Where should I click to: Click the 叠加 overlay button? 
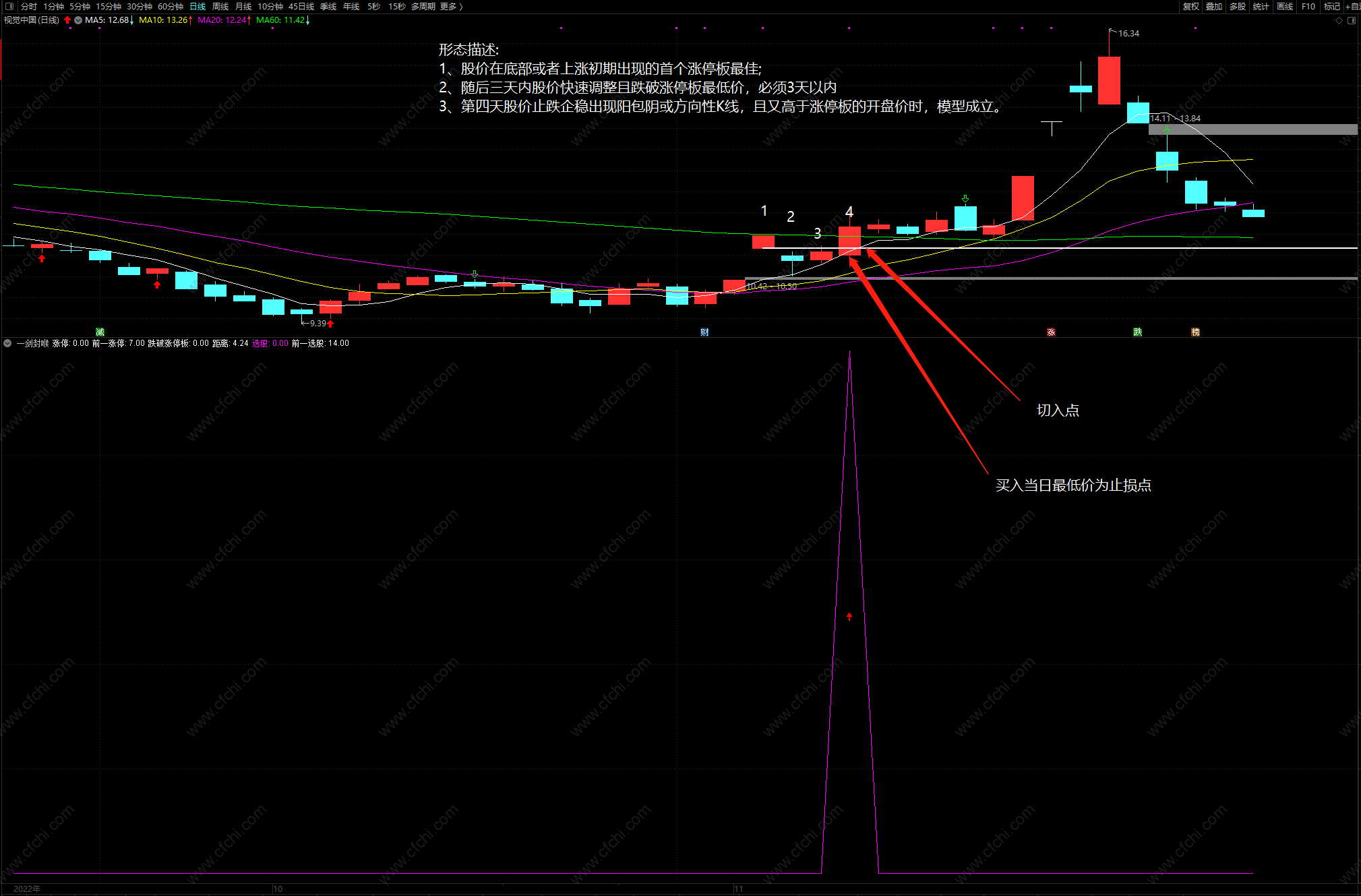pyautogui.click(x=1214, y=6)
